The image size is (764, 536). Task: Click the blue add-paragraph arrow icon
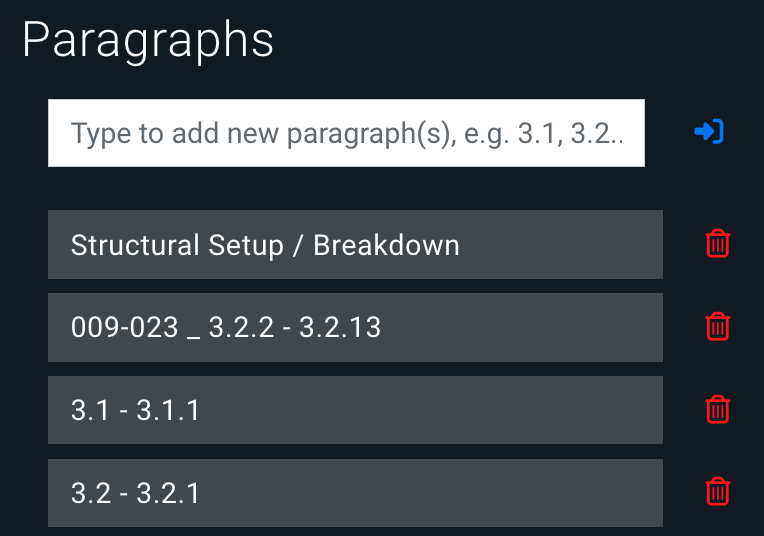click(x=709, y=132)
